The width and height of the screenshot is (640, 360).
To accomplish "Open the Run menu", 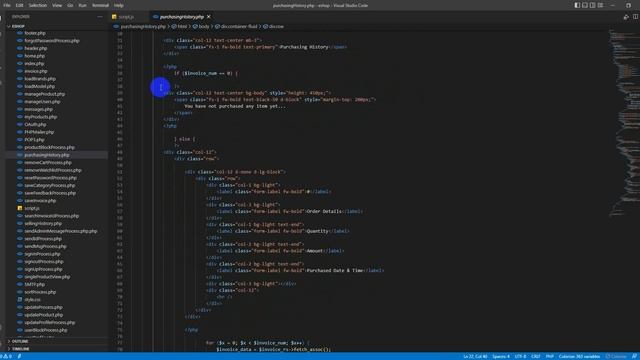I will [82, 5].
